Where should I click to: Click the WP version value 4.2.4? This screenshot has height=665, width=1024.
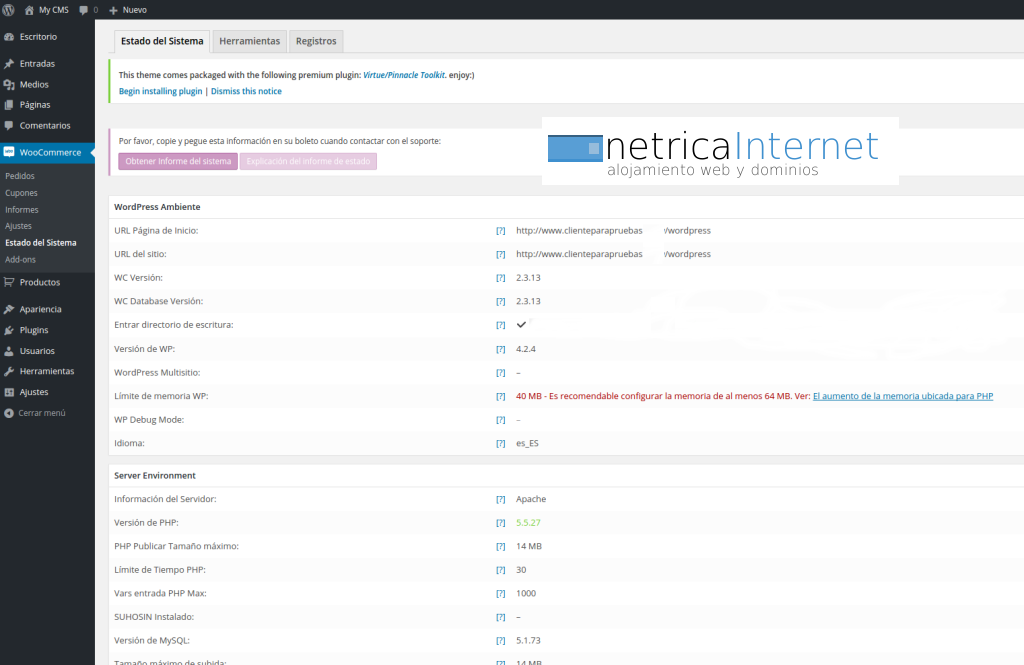point(526,349)
